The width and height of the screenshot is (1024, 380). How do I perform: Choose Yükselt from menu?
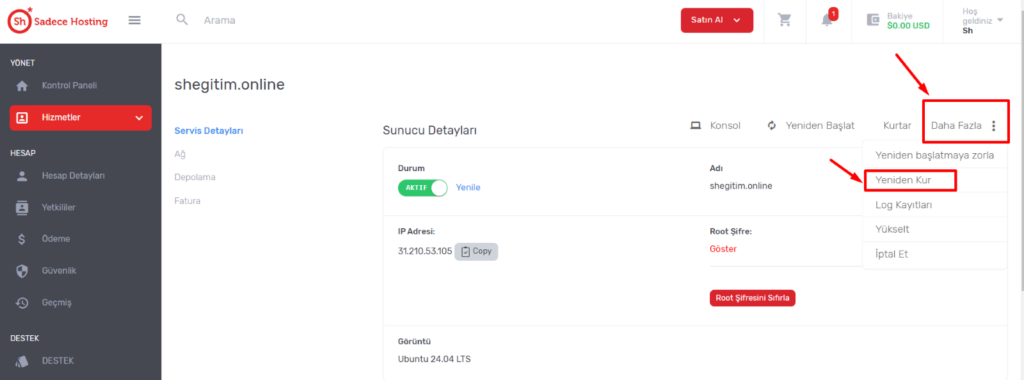(x=935, y=229)
